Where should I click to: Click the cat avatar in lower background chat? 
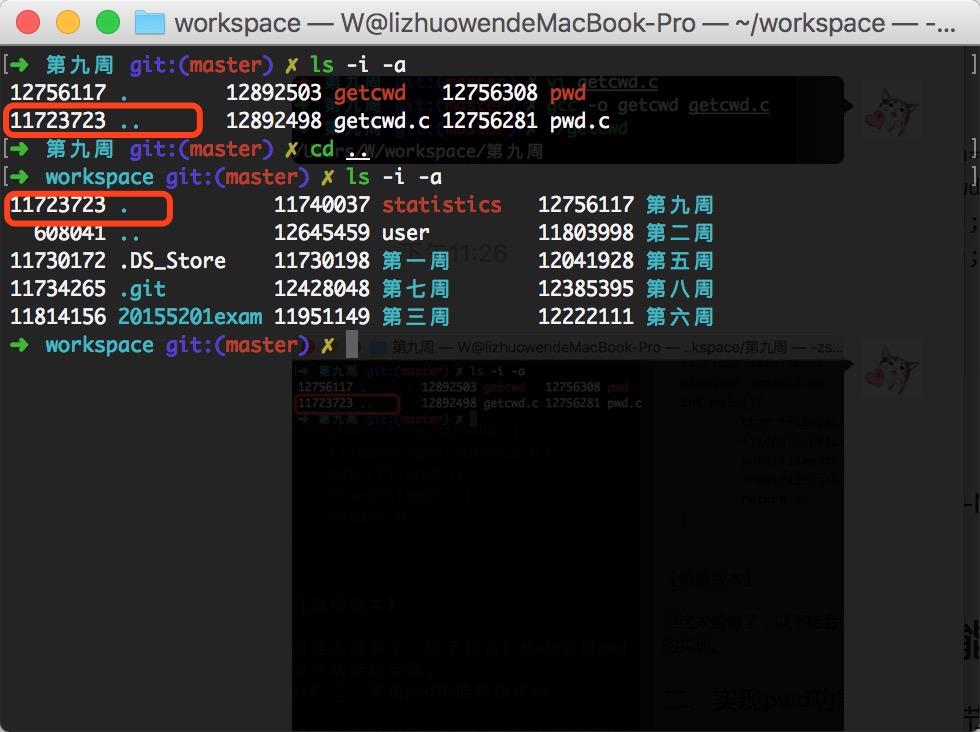(891, 370)
